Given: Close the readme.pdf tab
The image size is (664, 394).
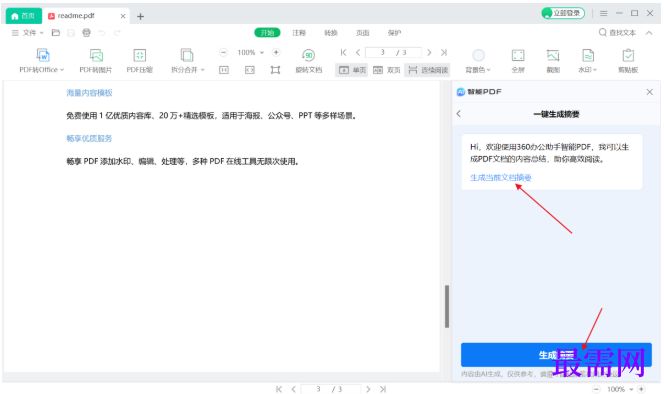Looking at the screenshot, I should coord(123,16).
